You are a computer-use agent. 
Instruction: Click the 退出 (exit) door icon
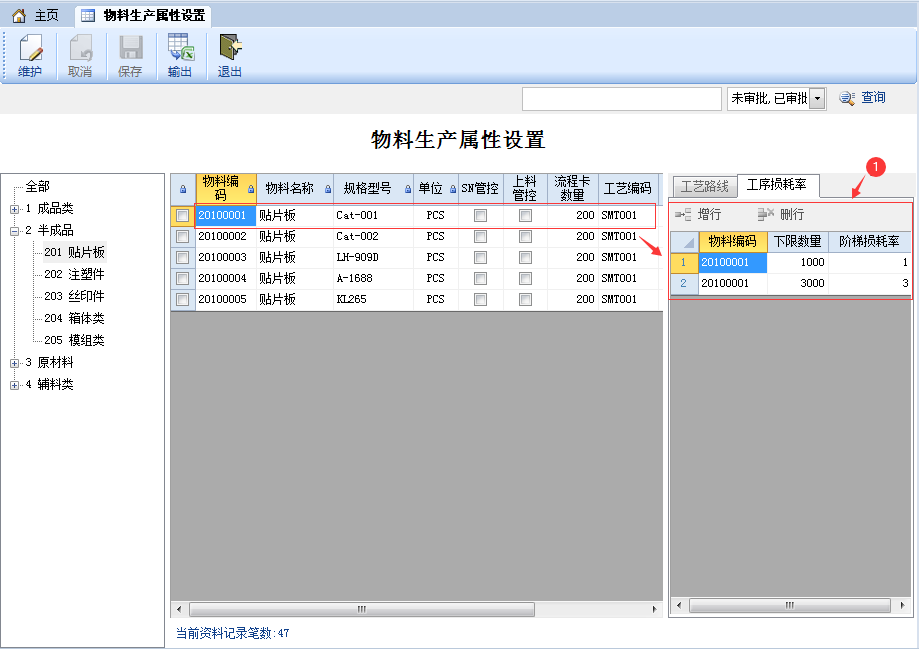230,48
